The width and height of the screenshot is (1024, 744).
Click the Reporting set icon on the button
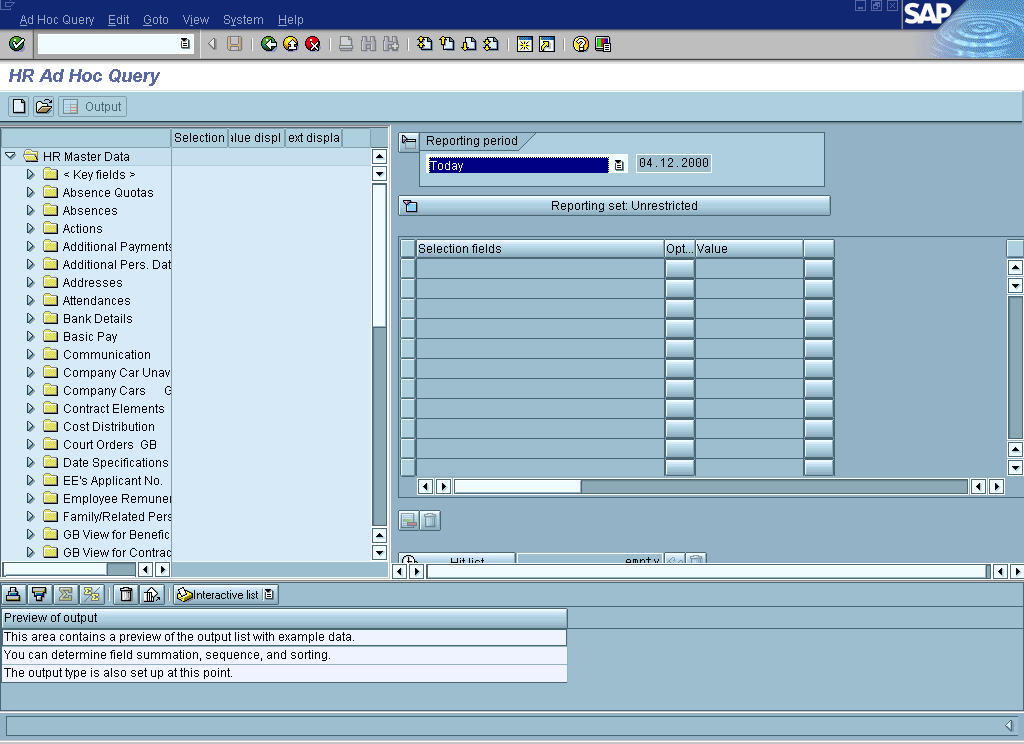click(x=410, y=206)
